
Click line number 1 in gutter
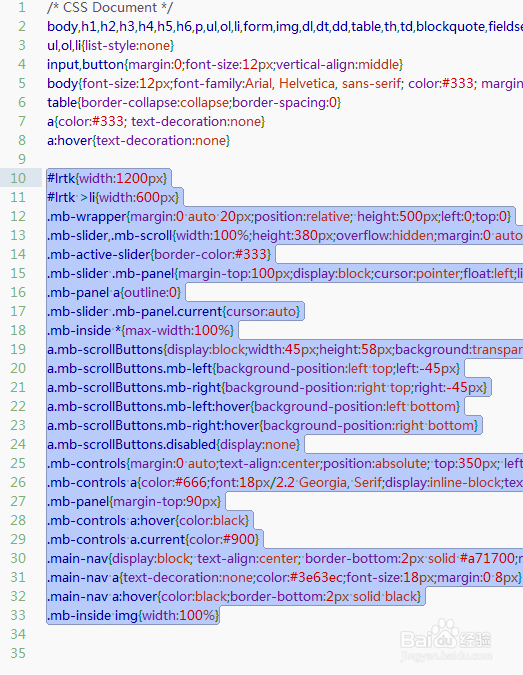(x=22, y=7)
